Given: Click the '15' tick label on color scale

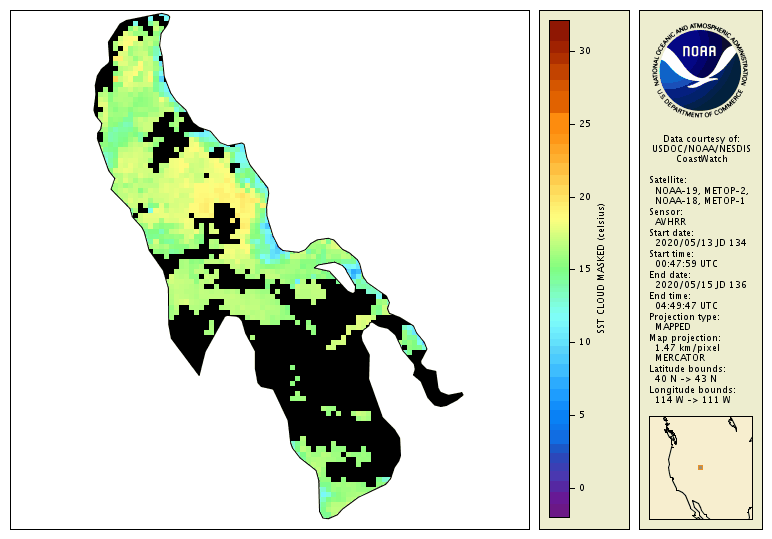Looking at the screenshot, I should click(584, 269).
